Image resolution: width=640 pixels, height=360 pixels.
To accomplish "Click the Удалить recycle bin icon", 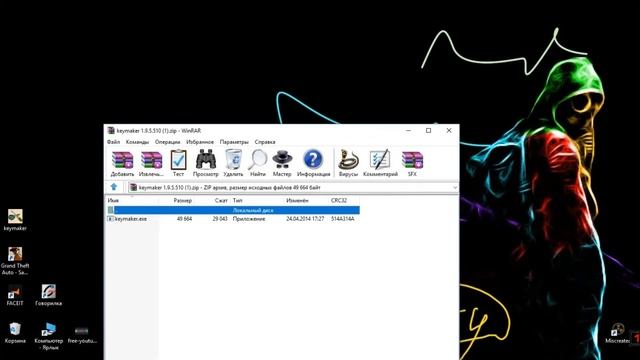I will [233, 159].
